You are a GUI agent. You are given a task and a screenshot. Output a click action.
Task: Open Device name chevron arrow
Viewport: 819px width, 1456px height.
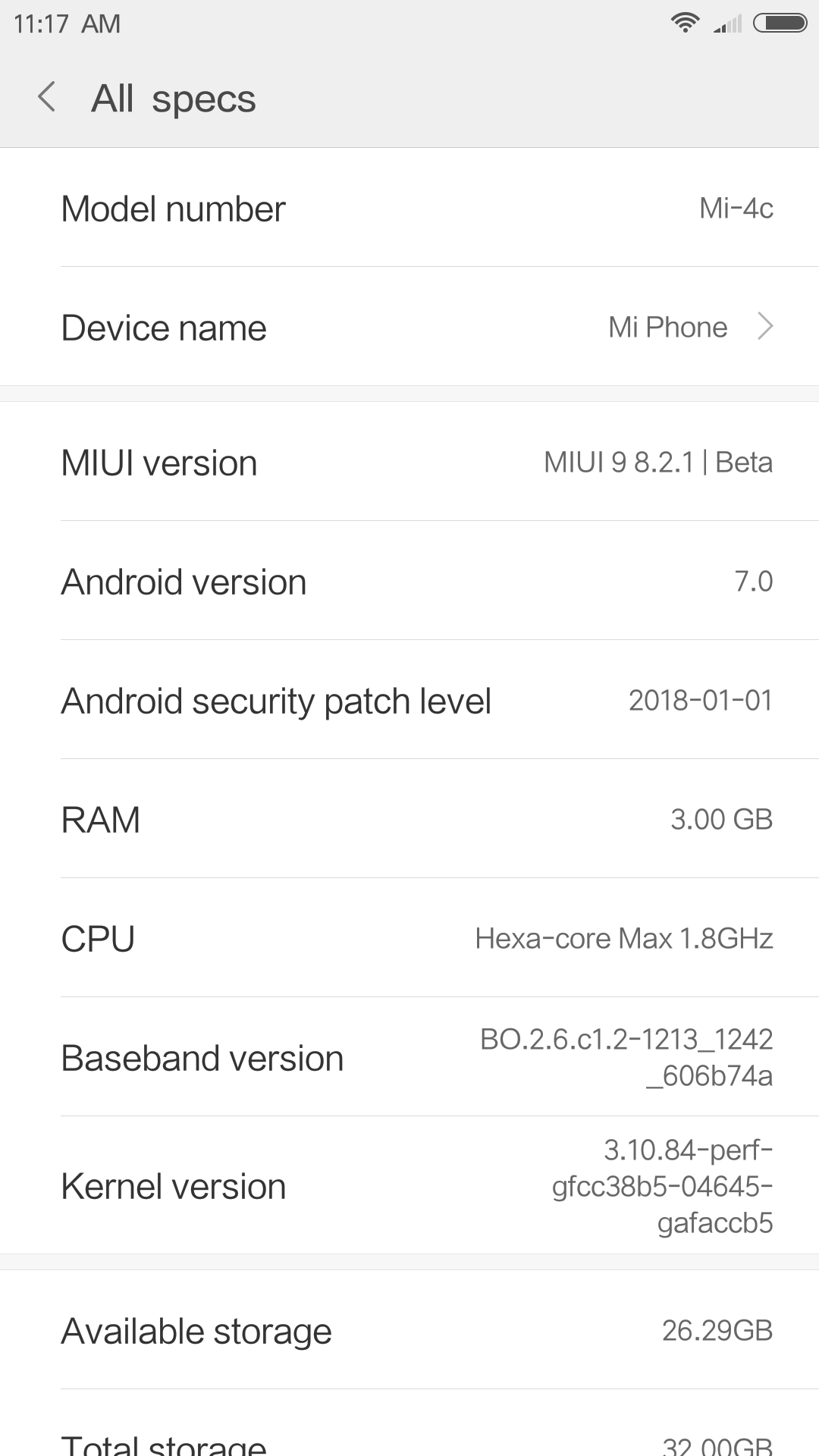click(x=766, y=327)
